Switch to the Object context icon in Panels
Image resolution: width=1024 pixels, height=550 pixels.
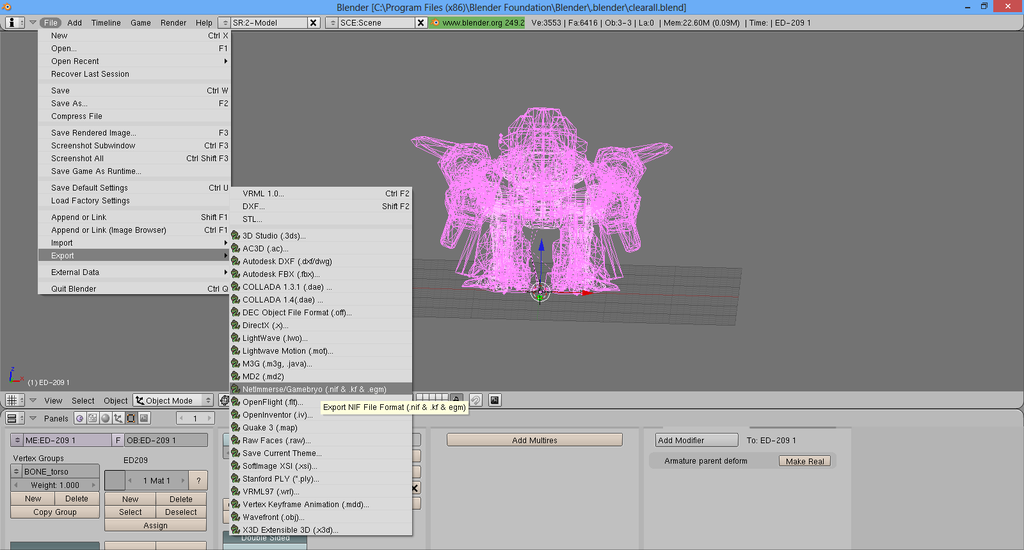(x=118, y=418)
